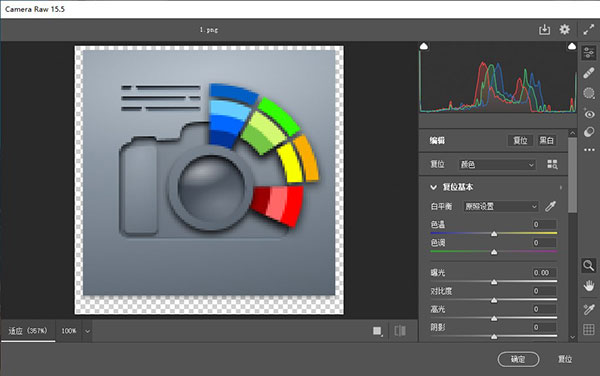Toggle full screen mode arrow icon
Screen dimensions: 600x376
(x=589, y=30)
